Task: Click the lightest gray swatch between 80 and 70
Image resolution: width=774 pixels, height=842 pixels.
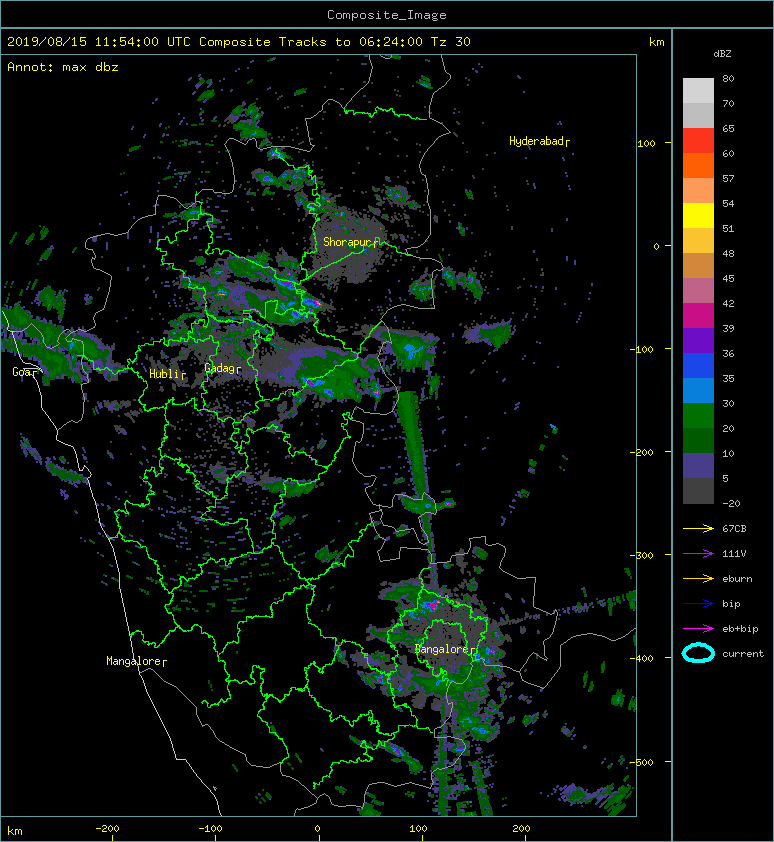Action: click(x=698, y=91)
